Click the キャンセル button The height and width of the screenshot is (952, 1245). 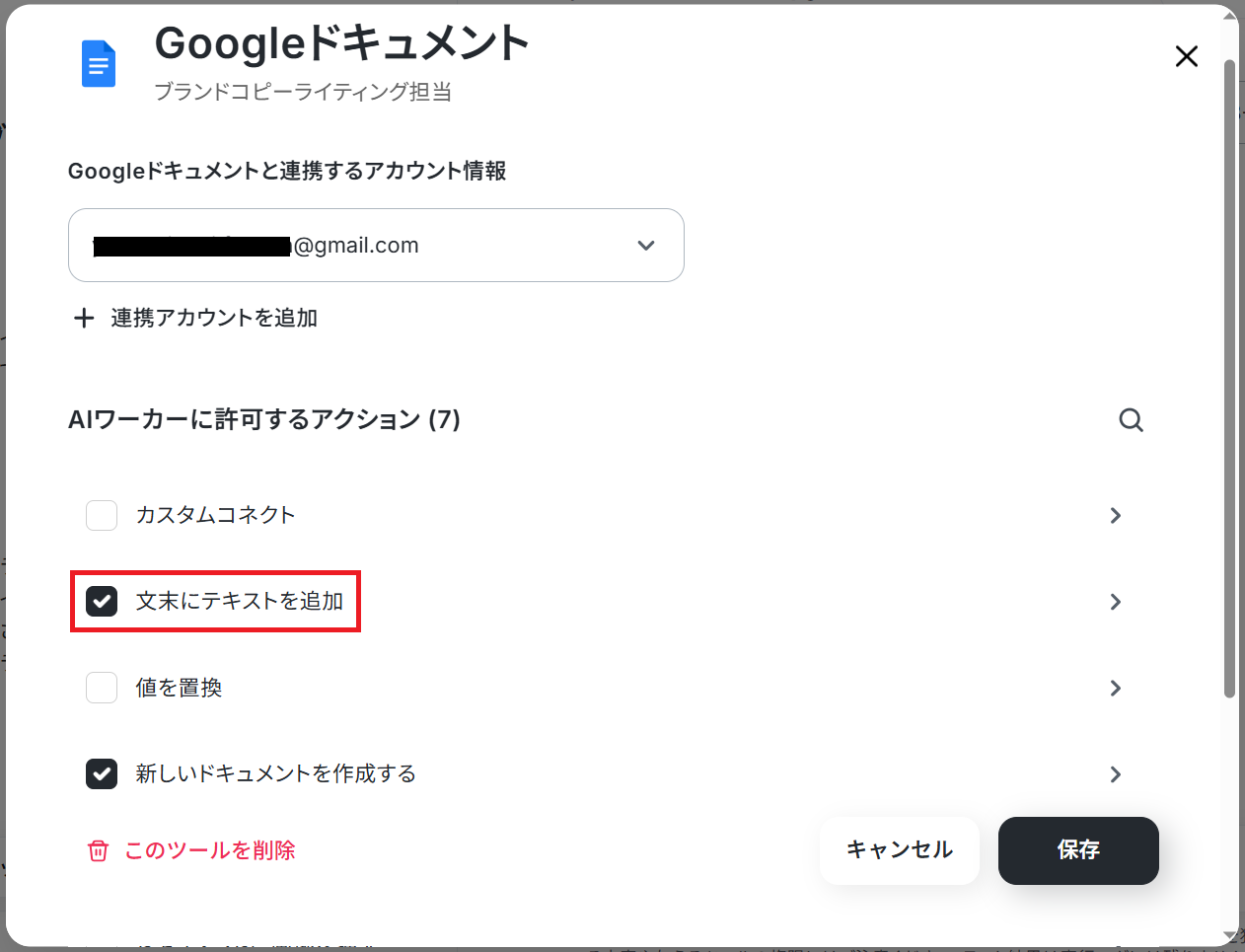(x=900, y=850)
